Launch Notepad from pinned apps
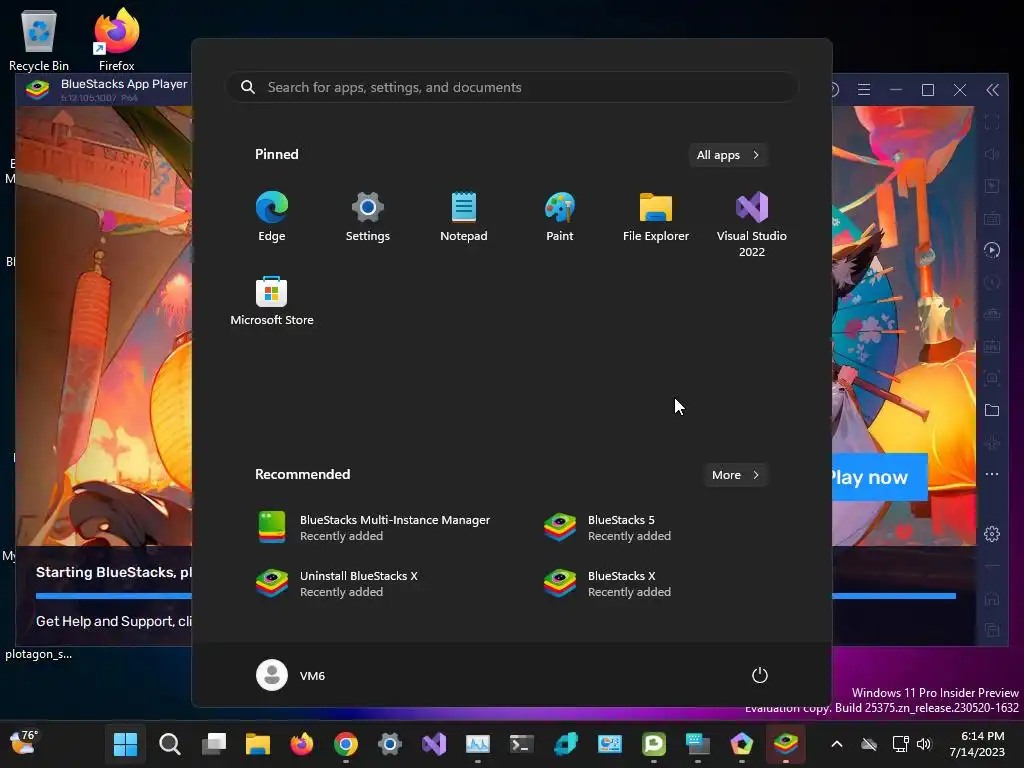 (x=464, y=217)
